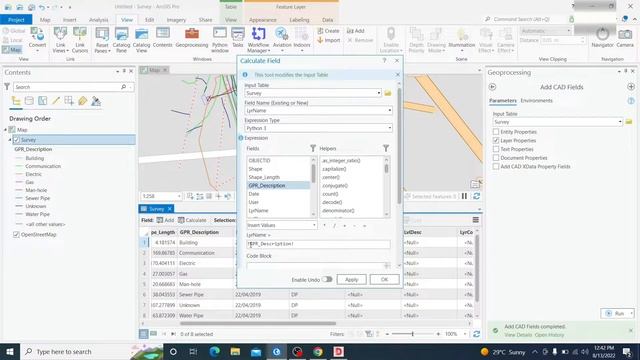Open Google Chrome from taskbar

click(318, 351)
